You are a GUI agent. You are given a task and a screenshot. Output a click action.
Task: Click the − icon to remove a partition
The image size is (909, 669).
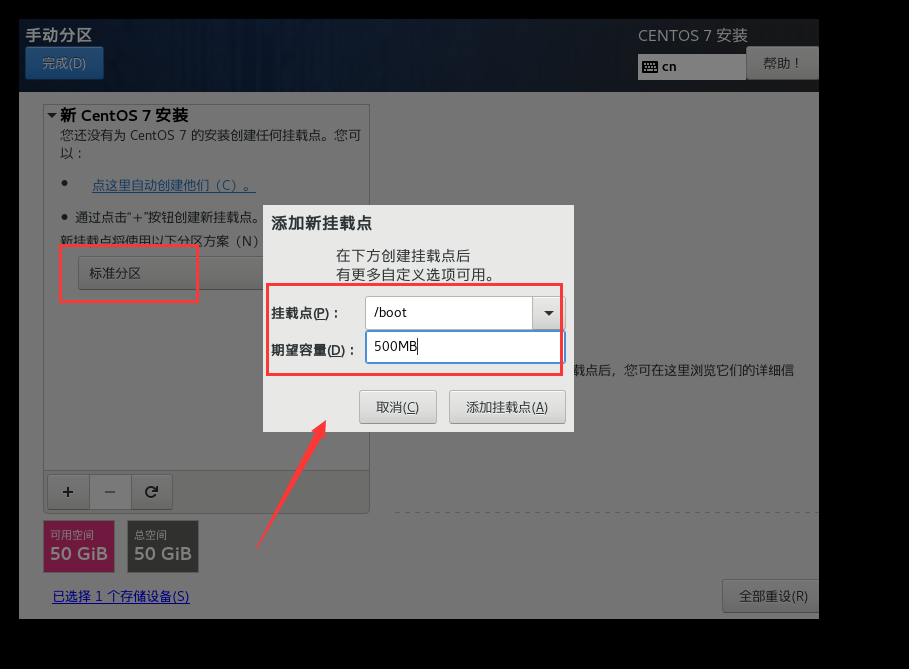pyautogui.click(x=110, y=491)
